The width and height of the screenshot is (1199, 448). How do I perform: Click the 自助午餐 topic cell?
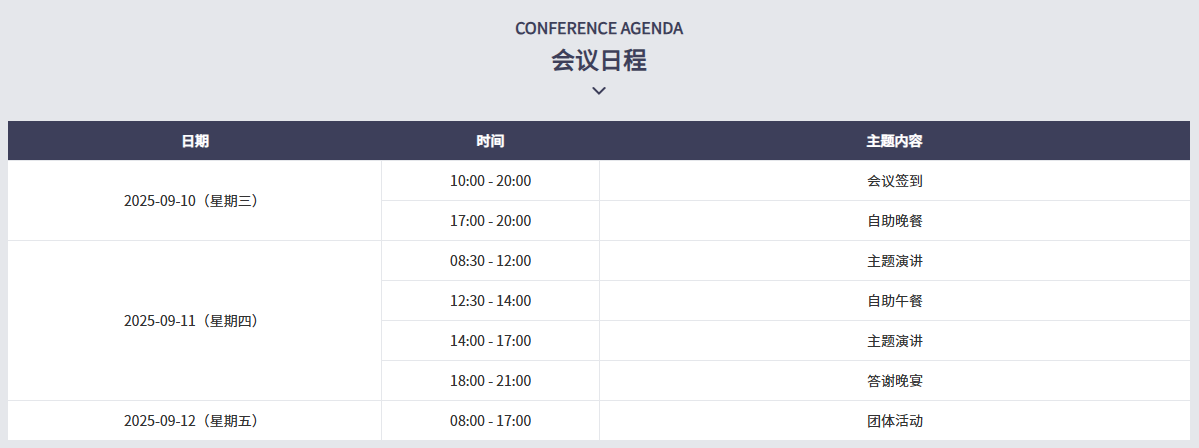pyautogui.click(x=894, y=301)
